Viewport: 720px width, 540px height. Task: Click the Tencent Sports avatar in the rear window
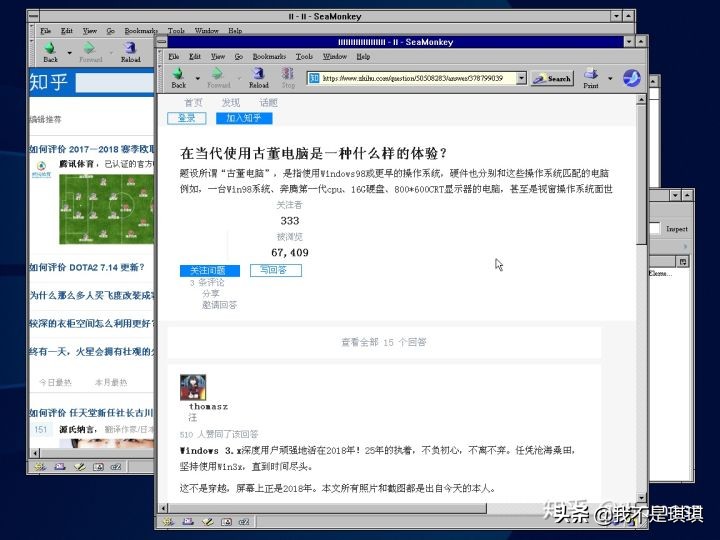point(41,169)
